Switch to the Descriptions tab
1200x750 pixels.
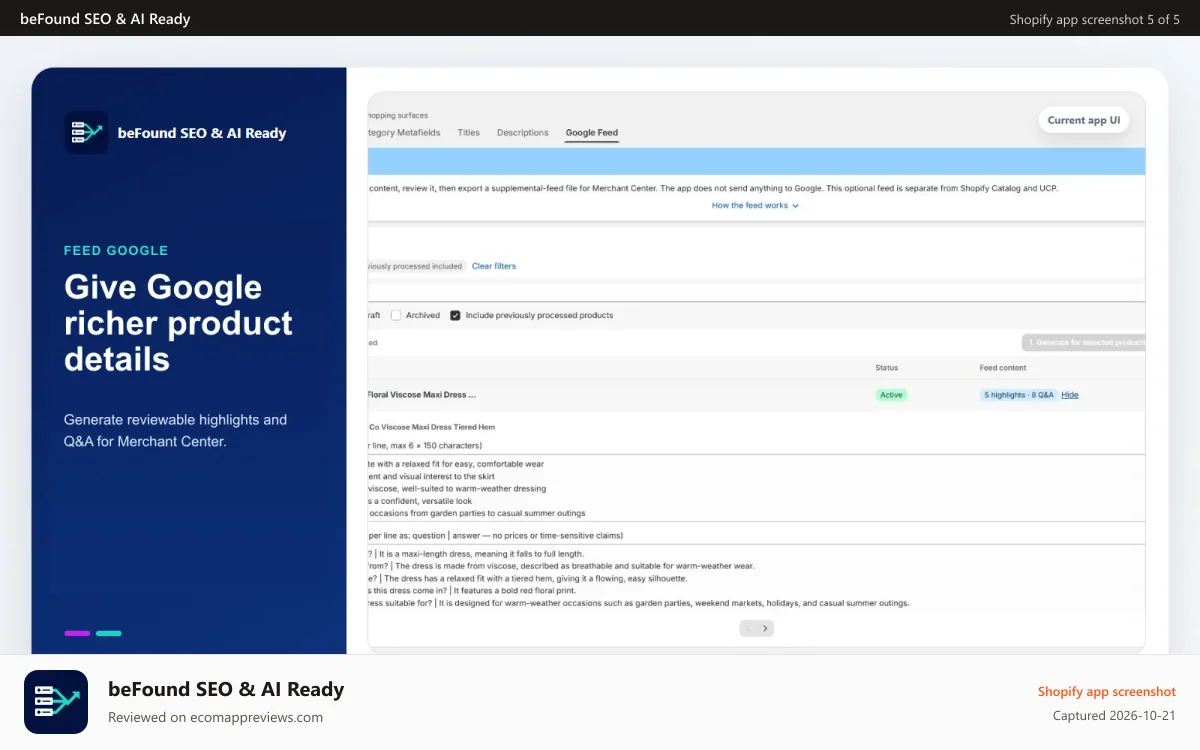523,132
